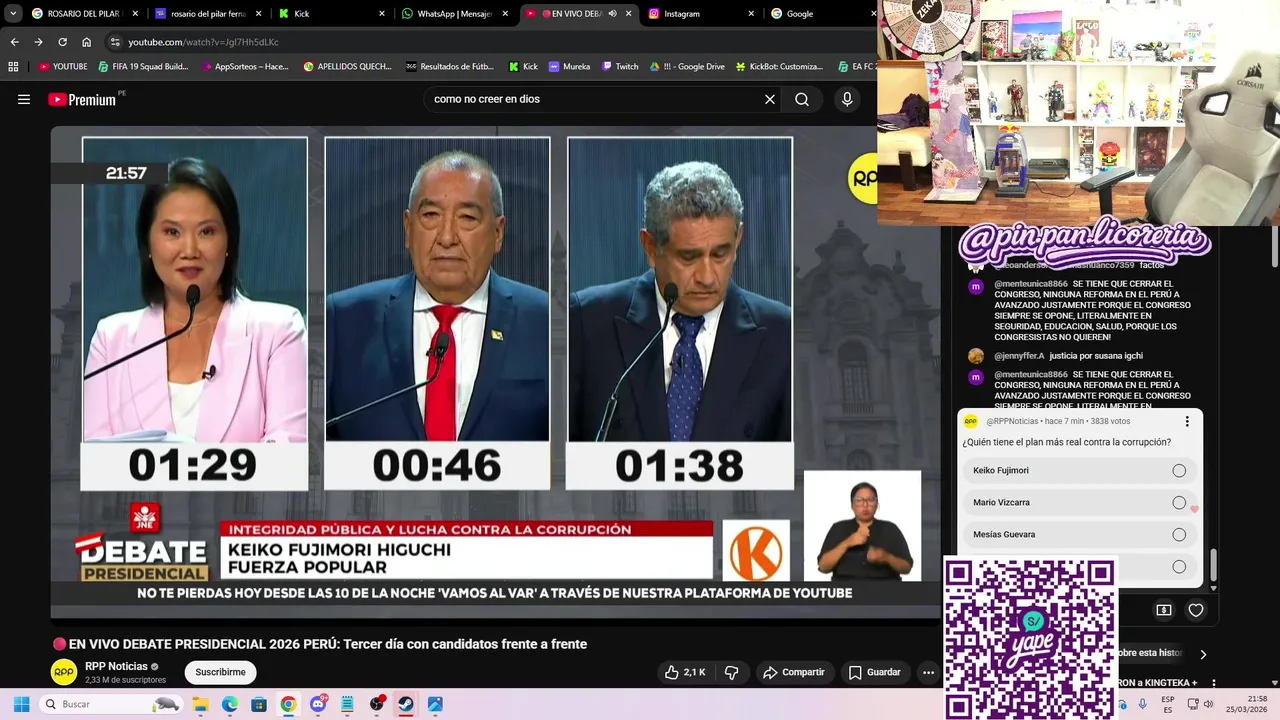Open ESP keyboard language switcher in tray
Screen dimensions: 1280x720
point(1167,704)
